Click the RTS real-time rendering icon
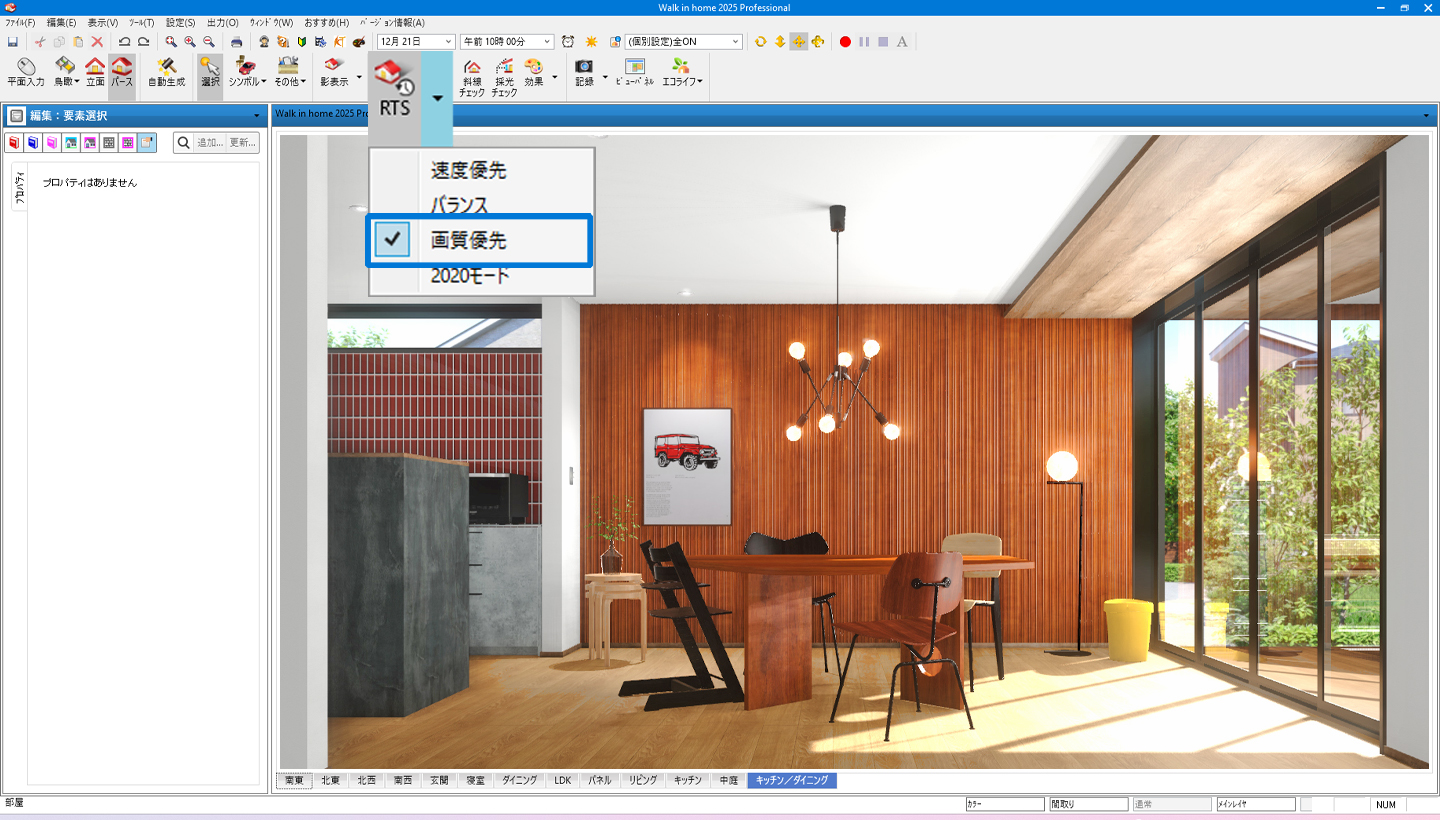Image resolution: width=1440 pixels, height=820 pixels. point(395,84)
